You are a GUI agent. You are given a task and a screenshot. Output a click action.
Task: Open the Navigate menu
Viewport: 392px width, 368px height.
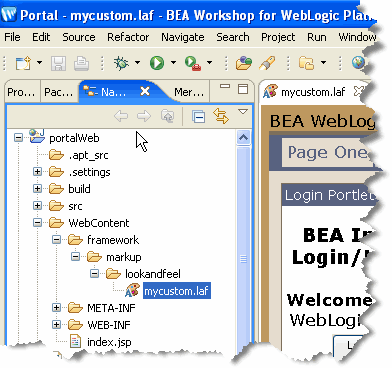[x=183, y=37]
